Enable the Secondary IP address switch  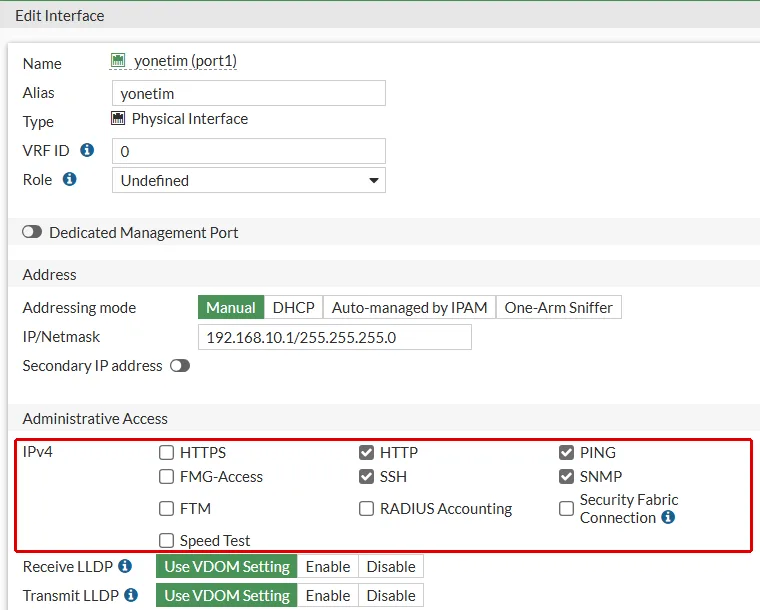(180, 366)
